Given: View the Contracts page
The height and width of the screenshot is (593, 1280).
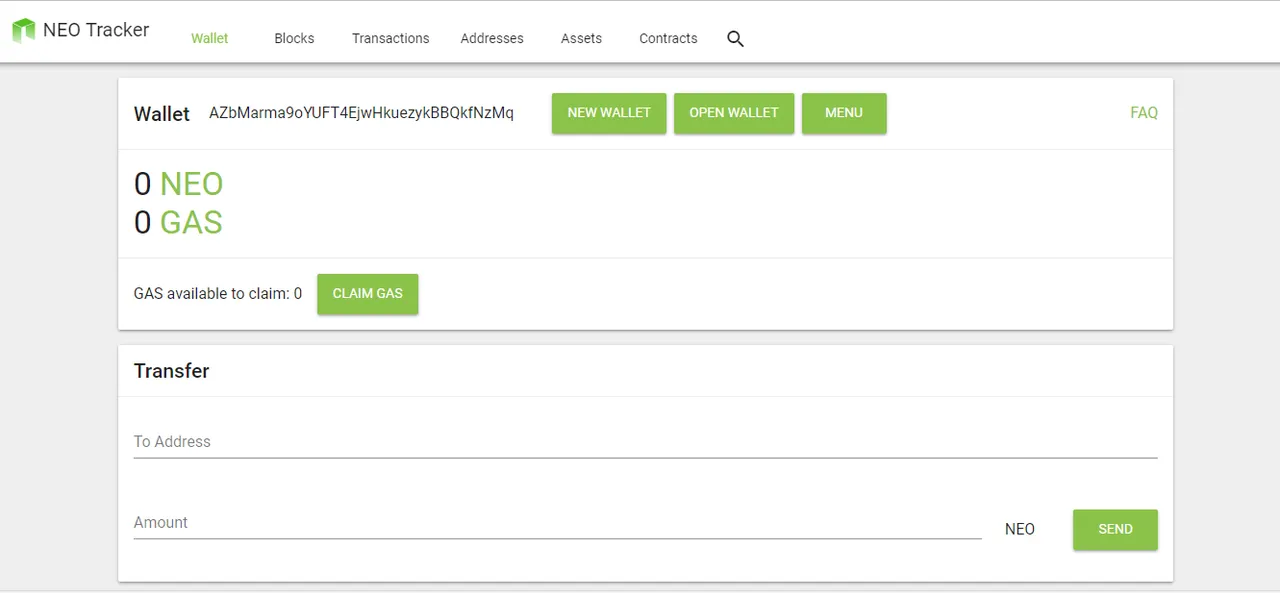Looking at the screenshot, I should coord(668,38).
